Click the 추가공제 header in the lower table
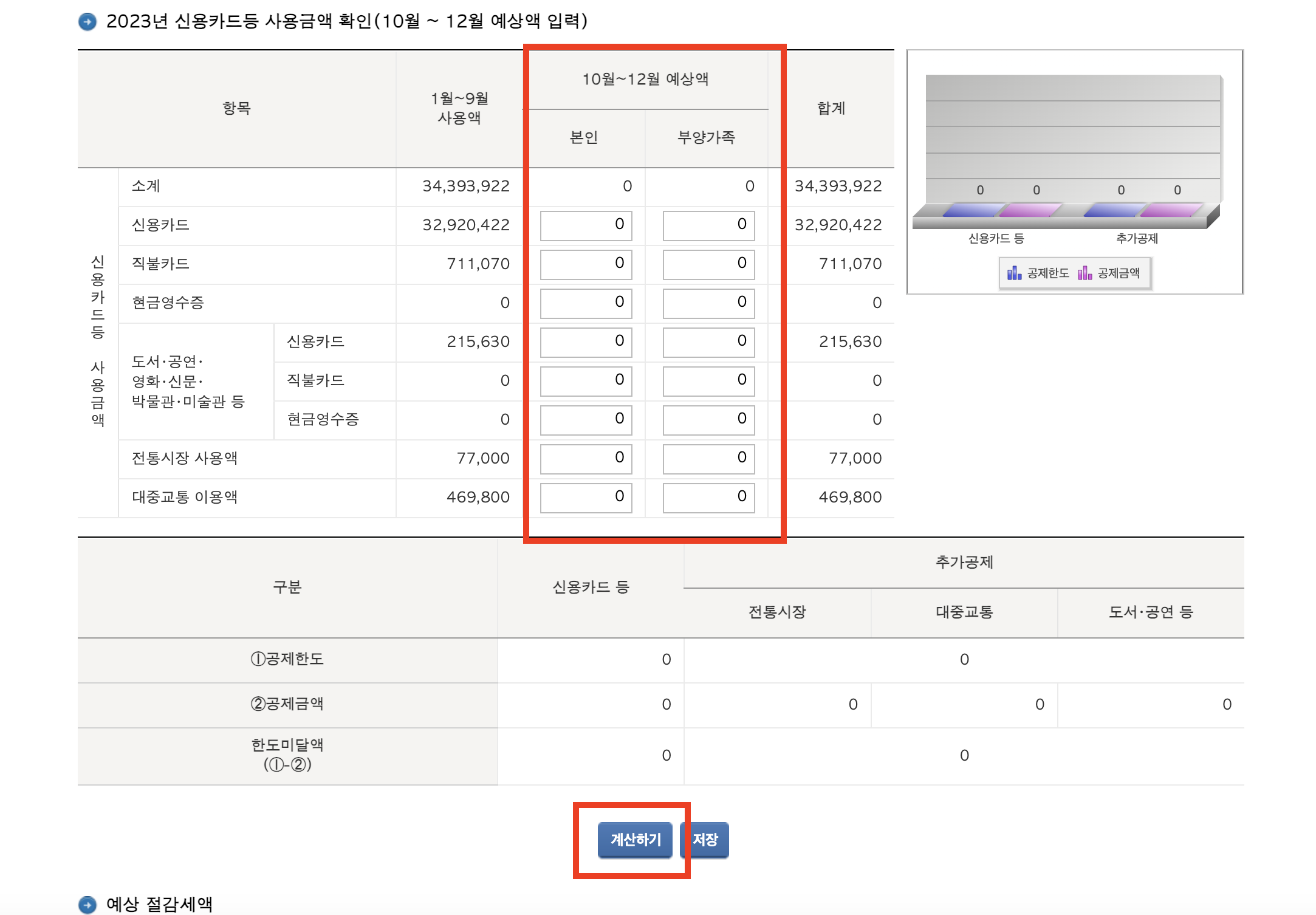The width and height of the screenshot is (1316, 915). click(x=963, y=563)
